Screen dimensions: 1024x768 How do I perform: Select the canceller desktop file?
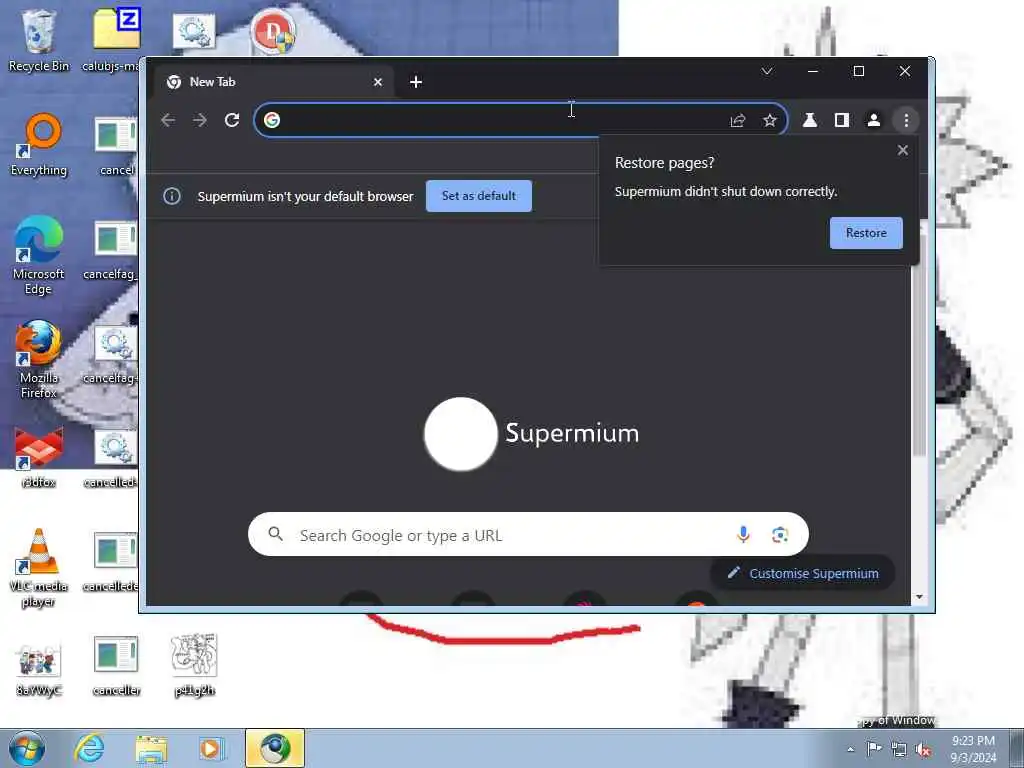(116, 665)
